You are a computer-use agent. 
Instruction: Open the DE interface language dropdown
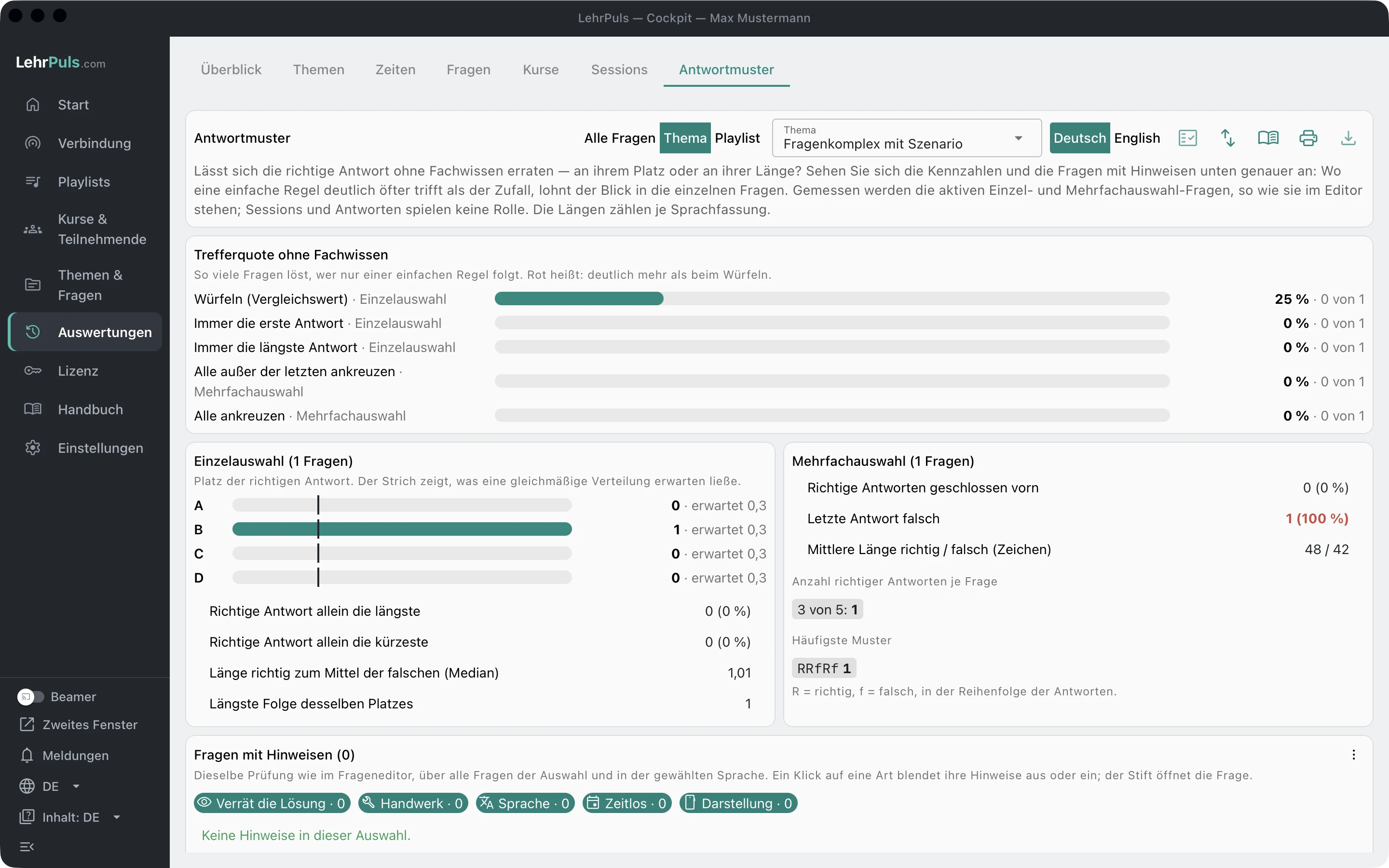click(50, 787)
